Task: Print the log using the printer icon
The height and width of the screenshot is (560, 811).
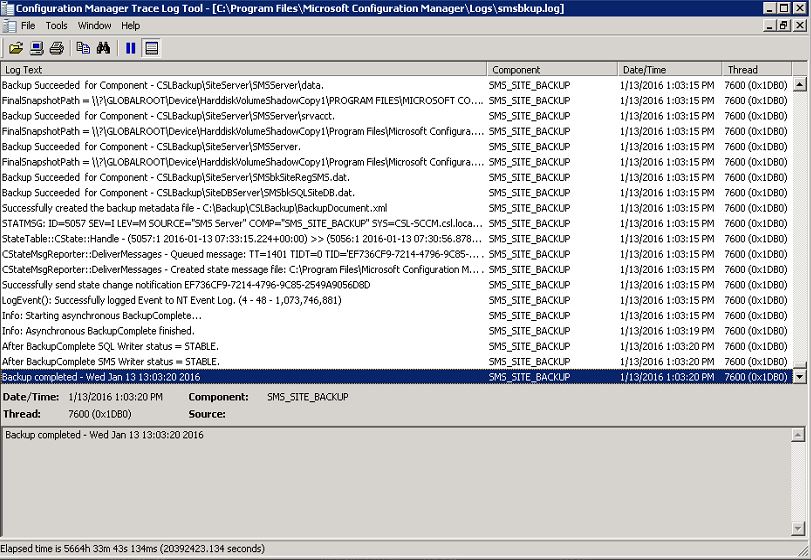Action: pos(57,48)
